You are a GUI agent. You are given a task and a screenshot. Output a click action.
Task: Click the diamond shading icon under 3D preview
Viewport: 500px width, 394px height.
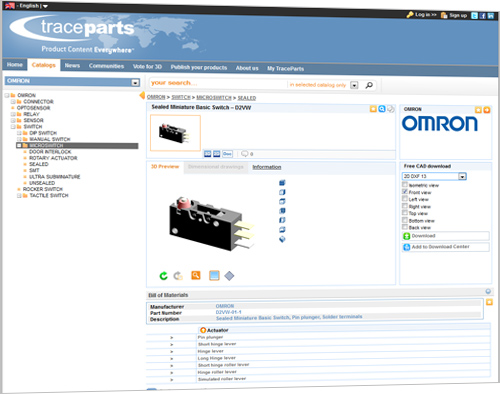coord(229,276)
